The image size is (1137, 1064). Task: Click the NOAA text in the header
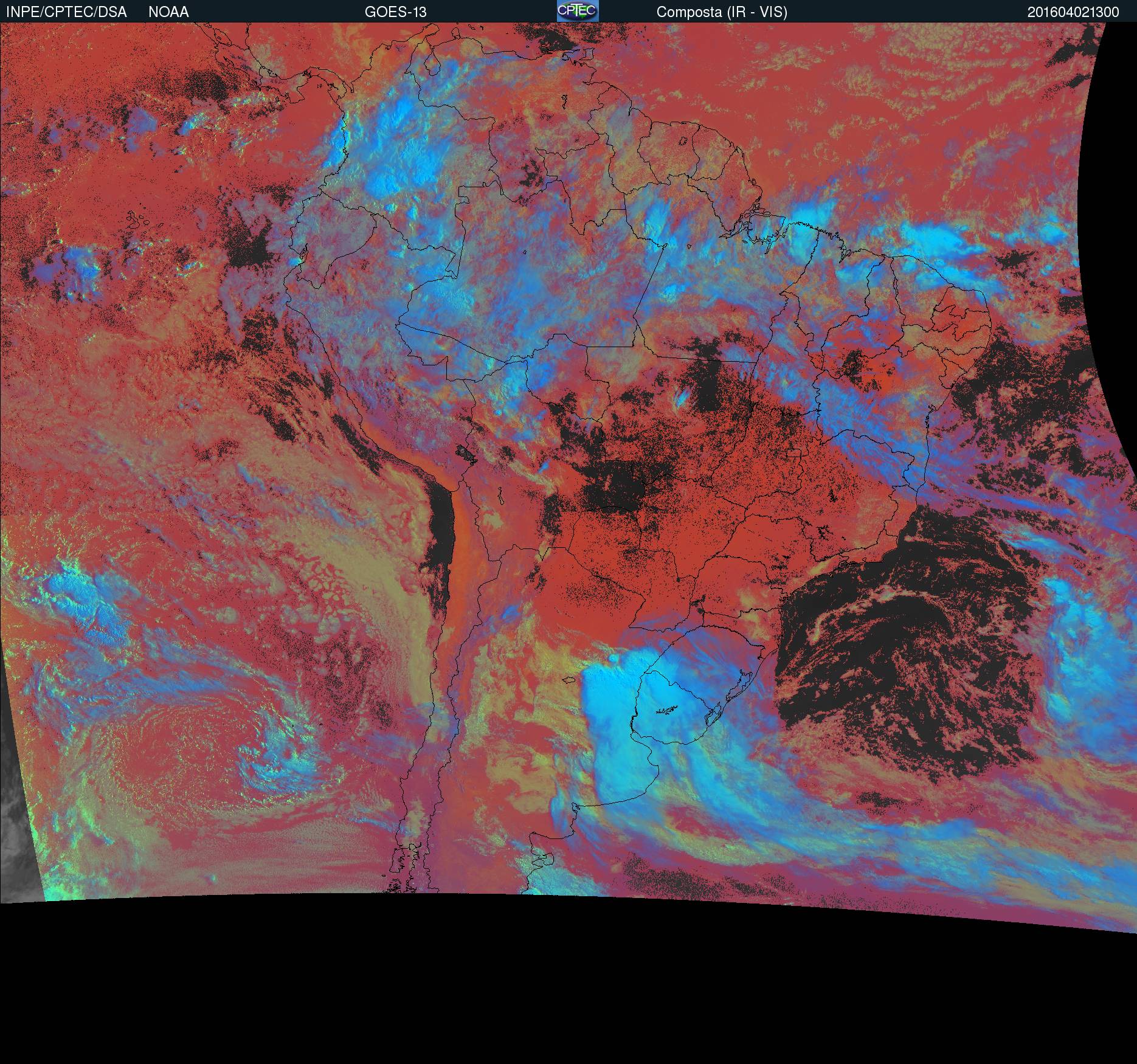click(x=168, y=12)
